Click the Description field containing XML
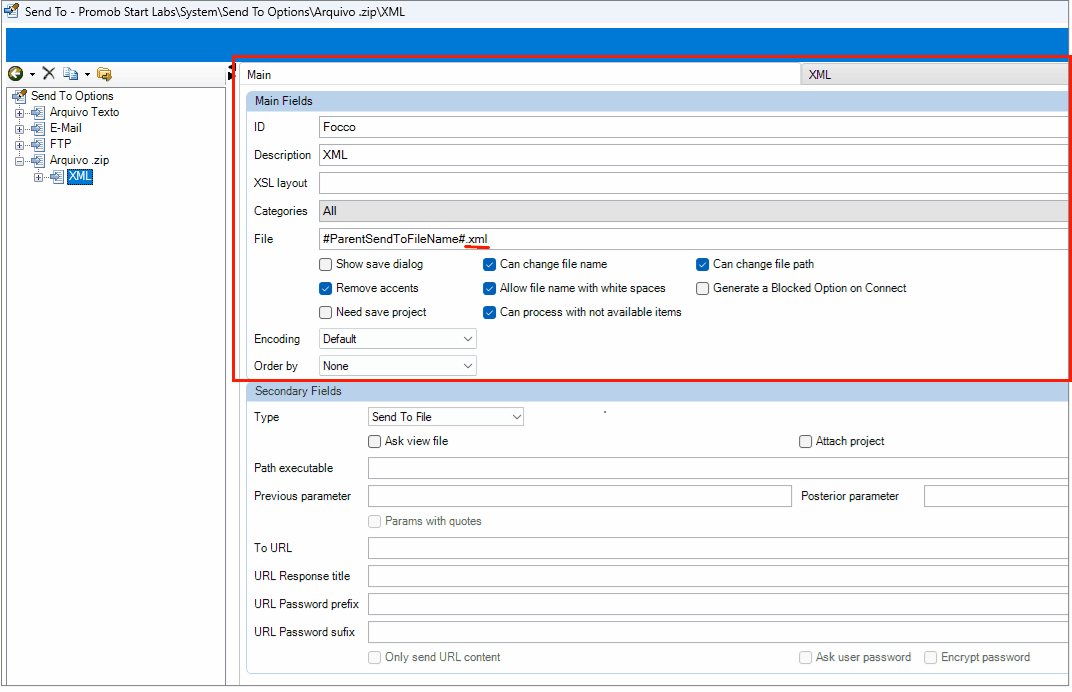The height and width of the screenshot is (692, 1072). (x=693, y=155)
